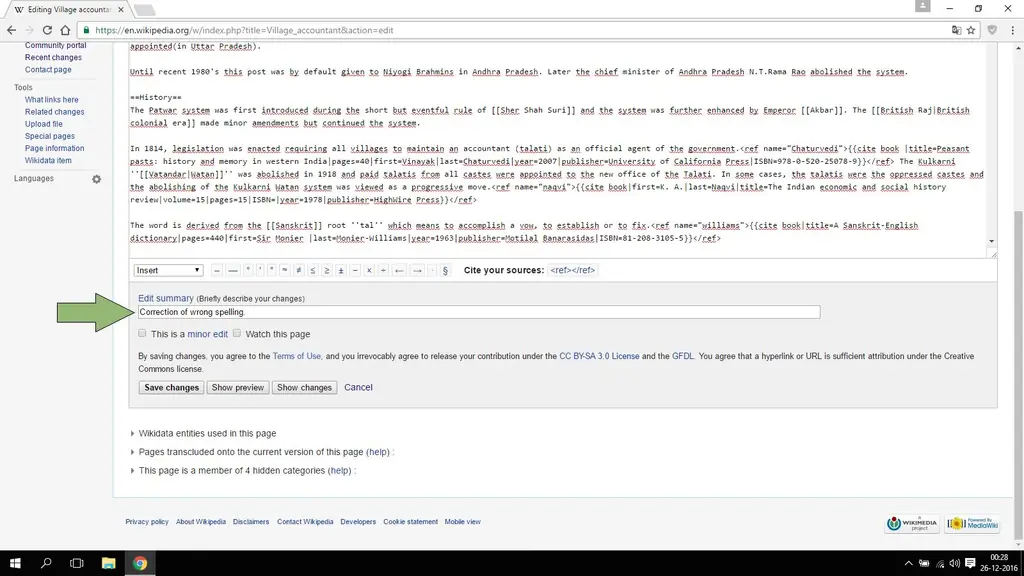The image size is (1024, 576).
Task: Insert the less-than-or-equal ≤ symbol
Action: pyautogui.click(x=313, y=270)
